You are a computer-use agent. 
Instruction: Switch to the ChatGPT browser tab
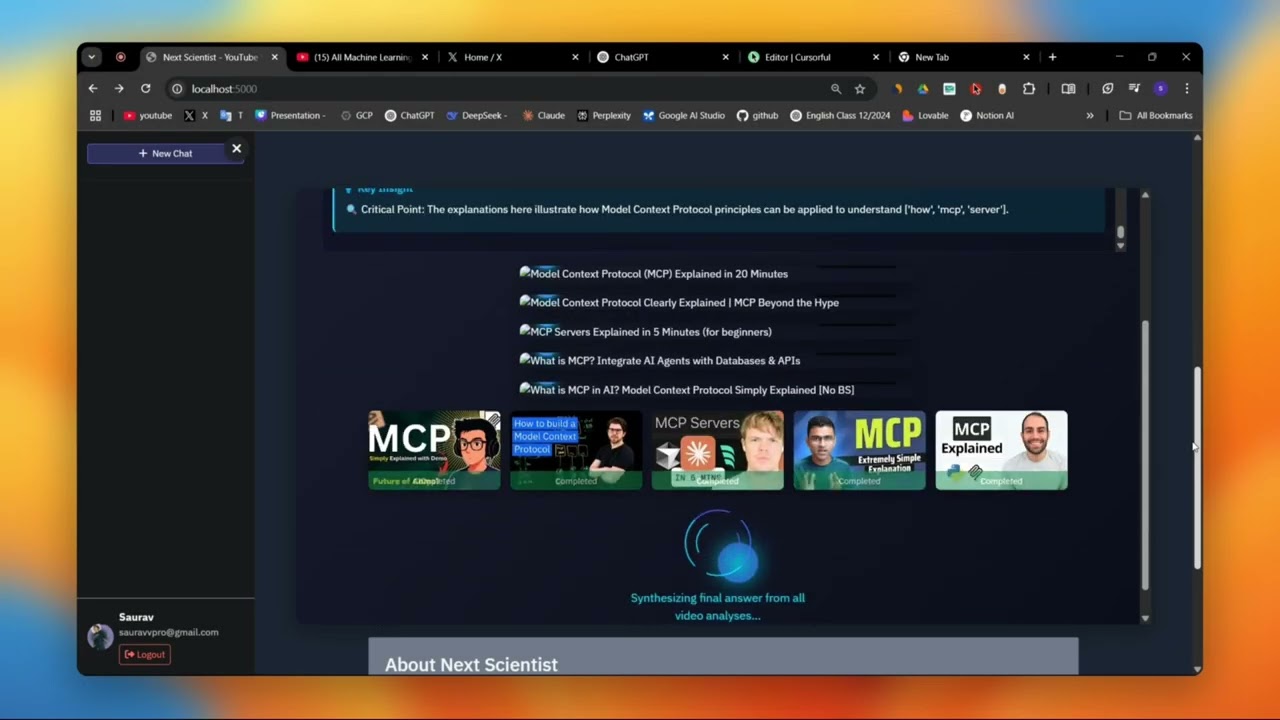[662, 57]
